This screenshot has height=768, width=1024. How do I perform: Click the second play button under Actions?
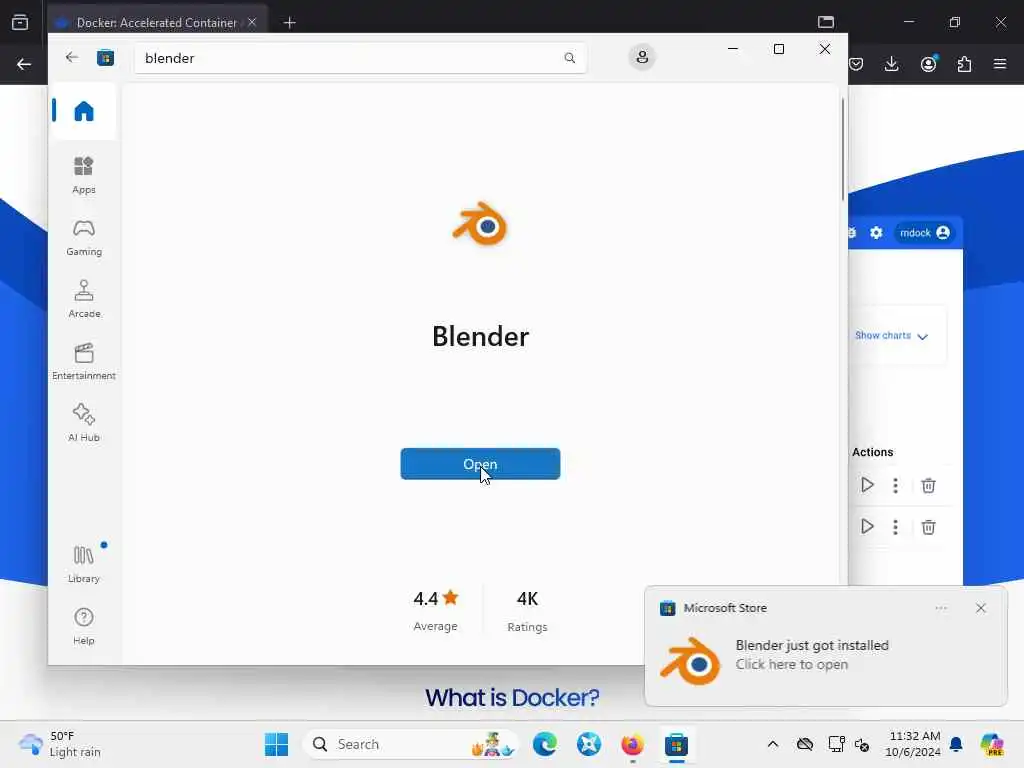click(x=867, y=526)
